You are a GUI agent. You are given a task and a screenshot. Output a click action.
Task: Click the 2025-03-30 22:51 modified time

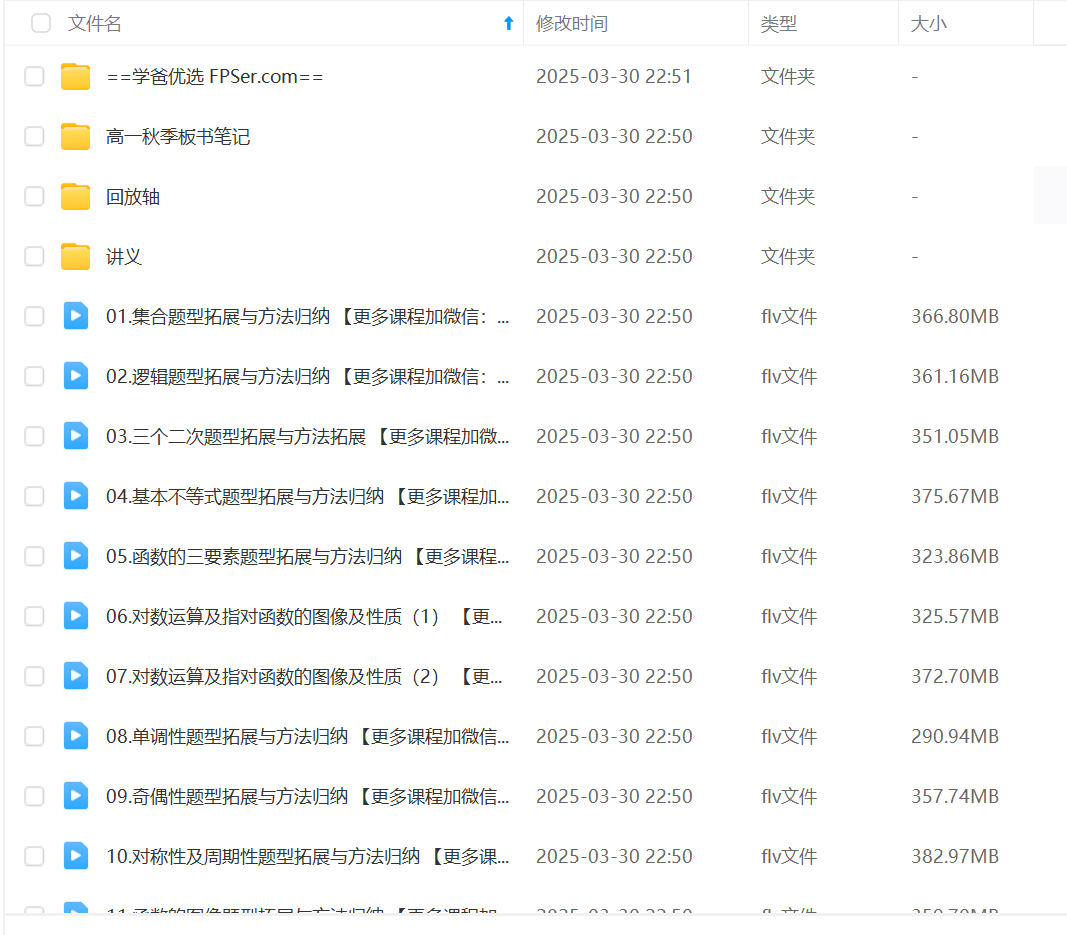point(614,76)
